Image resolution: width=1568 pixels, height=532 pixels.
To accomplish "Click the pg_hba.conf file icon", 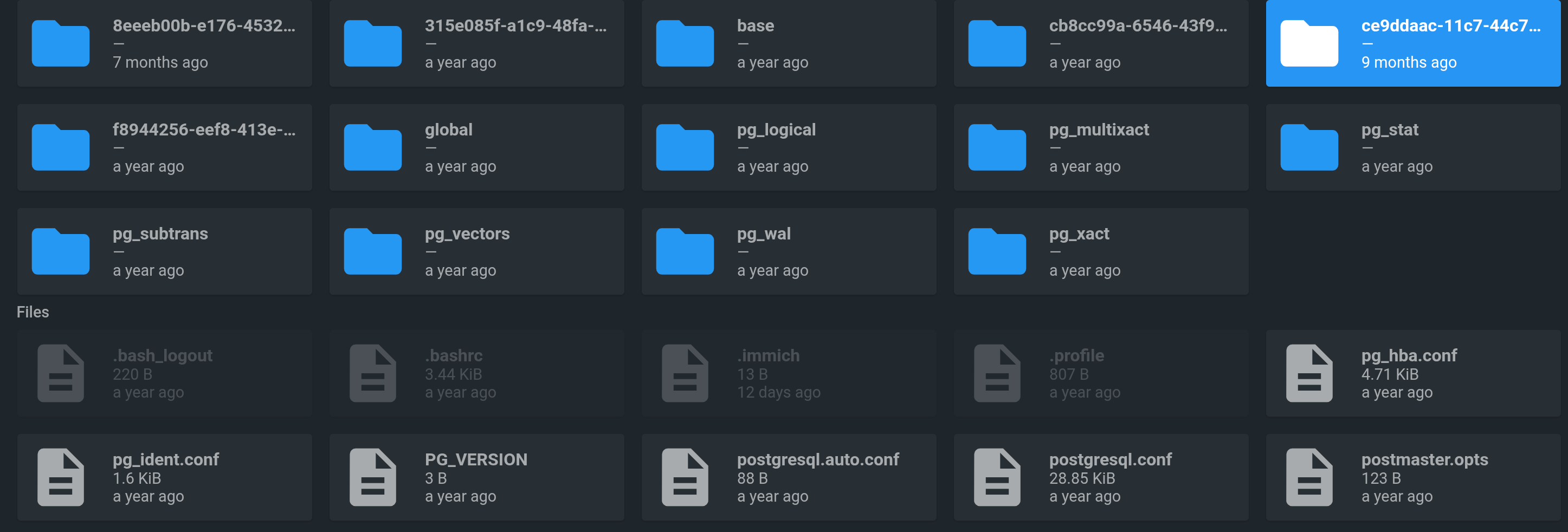I will click(1309, 373).
